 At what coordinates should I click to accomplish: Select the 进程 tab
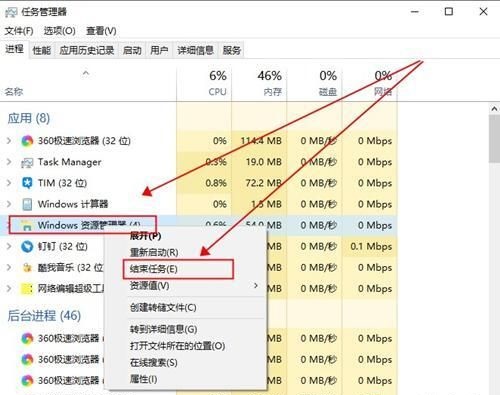(x=14, y=49)
